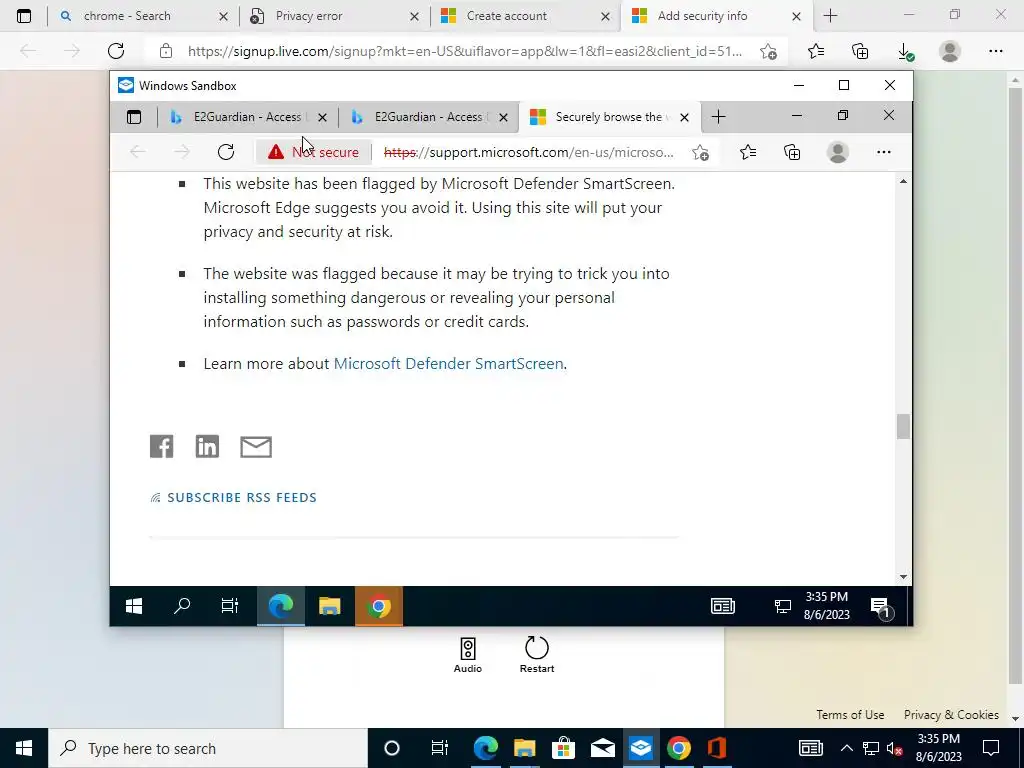
Task: Switch to first E2Guardian tab in Sandbox
Action: [248, 117]
